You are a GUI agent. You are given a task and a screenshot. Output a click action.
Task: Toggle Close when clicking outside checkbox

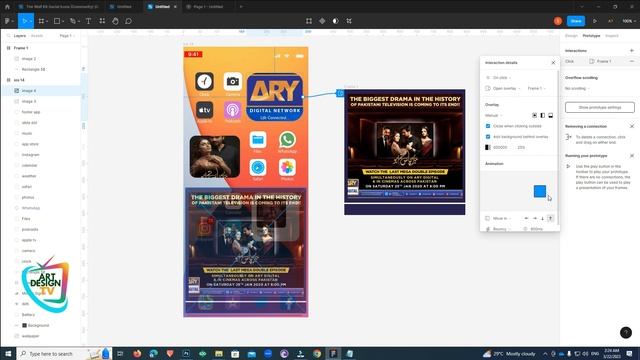click(x=488, y=126)
